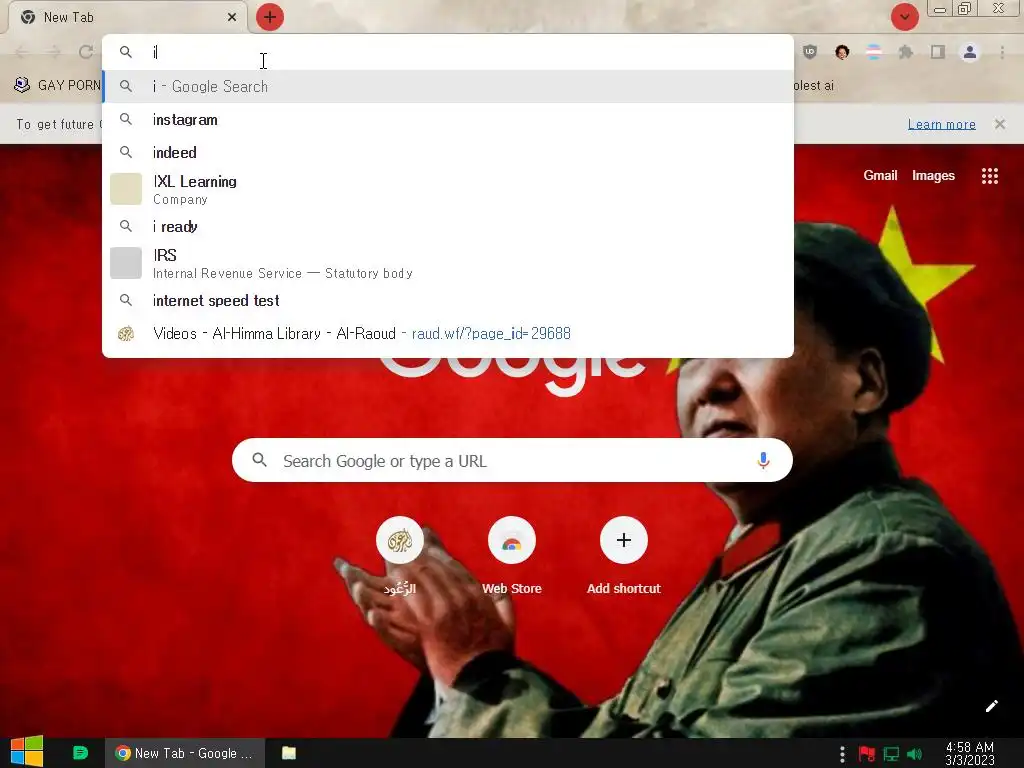Open the Extensions puzzle piece menu
The image size is (1024, 768).
click(906, 52)
